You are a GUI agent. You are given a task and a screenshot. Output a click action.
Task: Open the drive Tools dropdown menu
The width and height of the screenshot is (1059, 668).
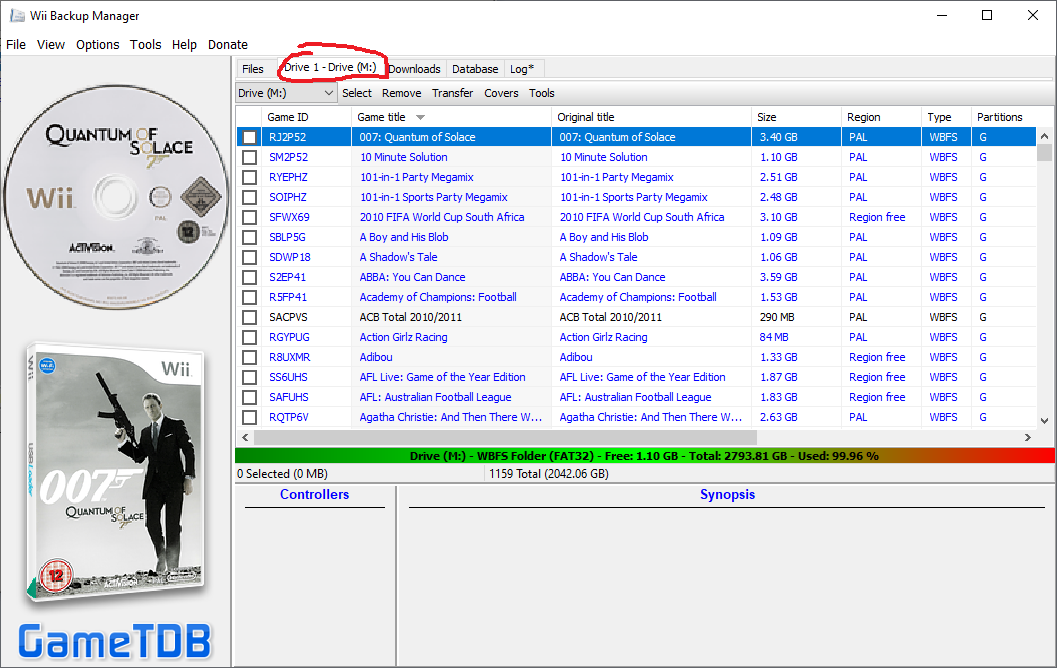(542, 93)
